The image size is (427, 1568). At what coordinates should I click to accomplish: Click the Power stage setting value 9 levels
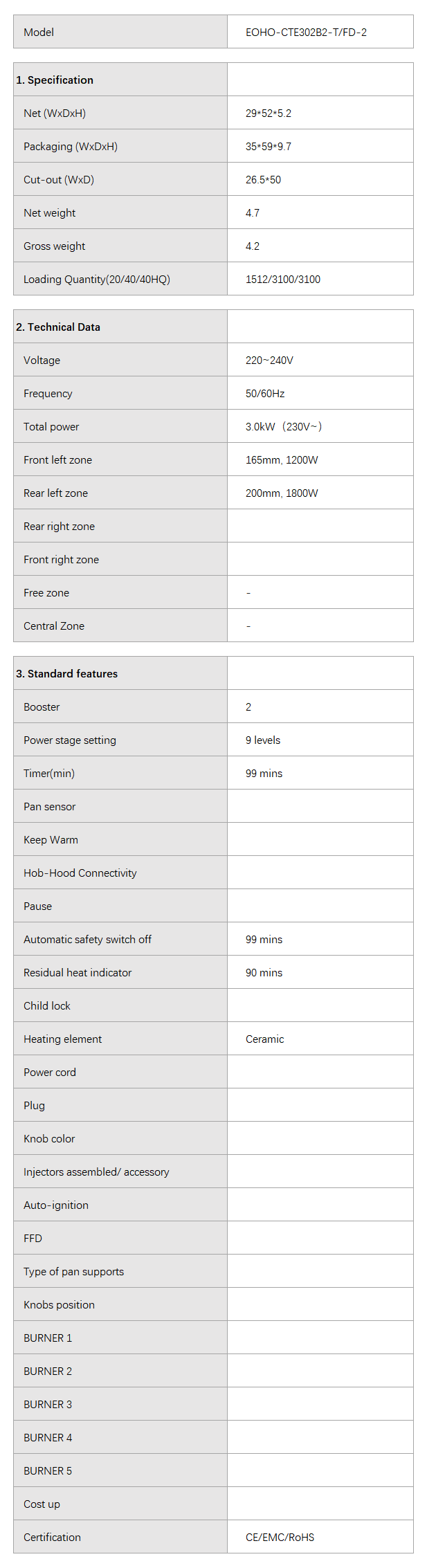pos(263,740)
